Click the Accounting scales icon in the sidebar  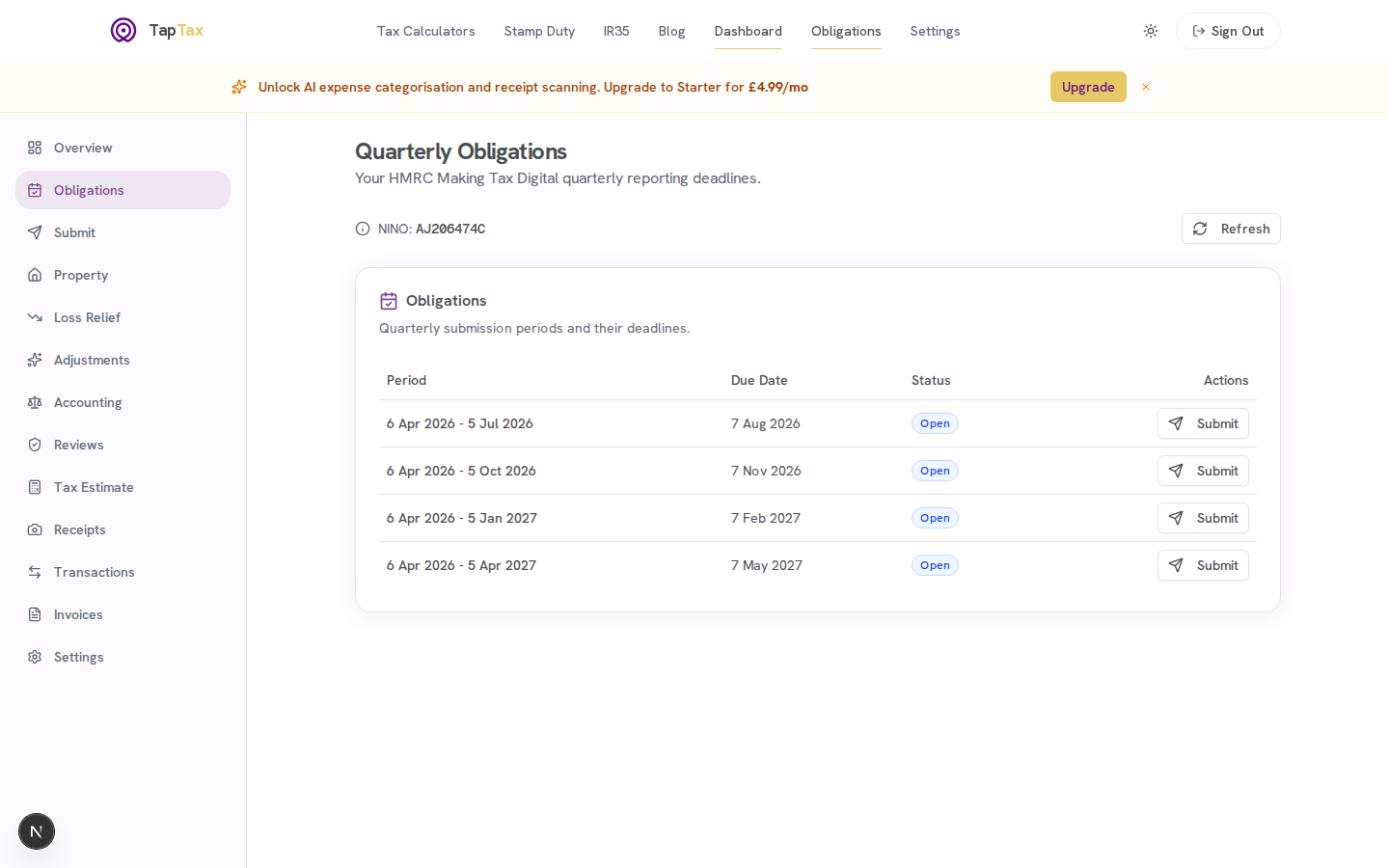coord(35,402)
